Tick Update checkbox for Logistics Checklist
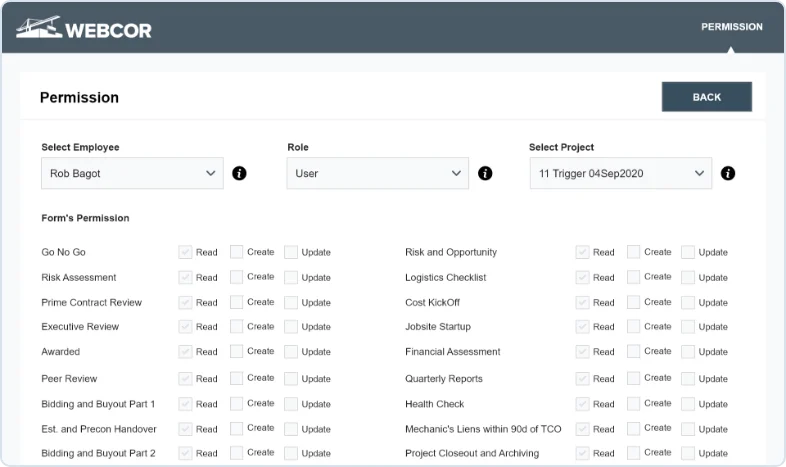 [688, 277]
